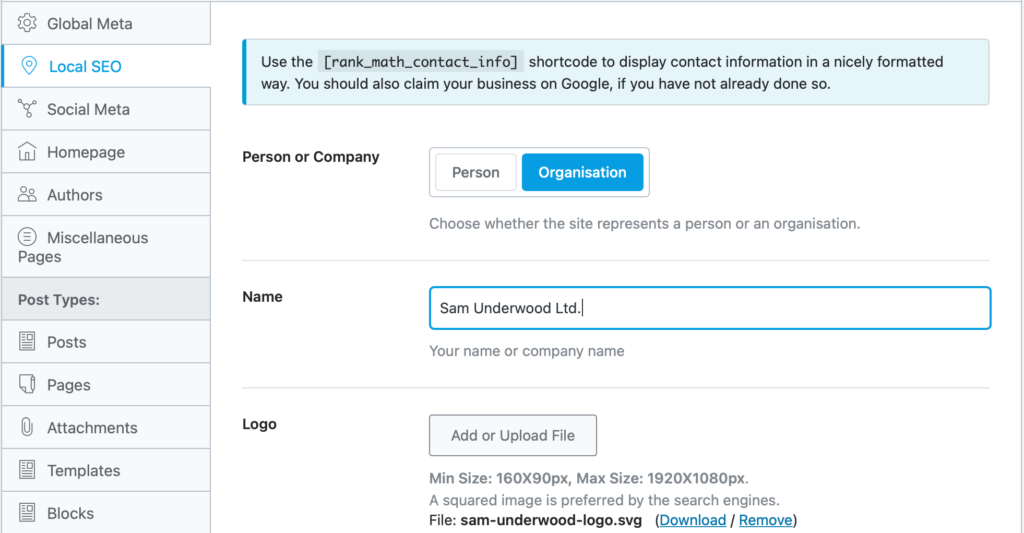Click the Attachments paperclip icon
The height and width of the screenshot is (533, 1024).
click(27, 427)
